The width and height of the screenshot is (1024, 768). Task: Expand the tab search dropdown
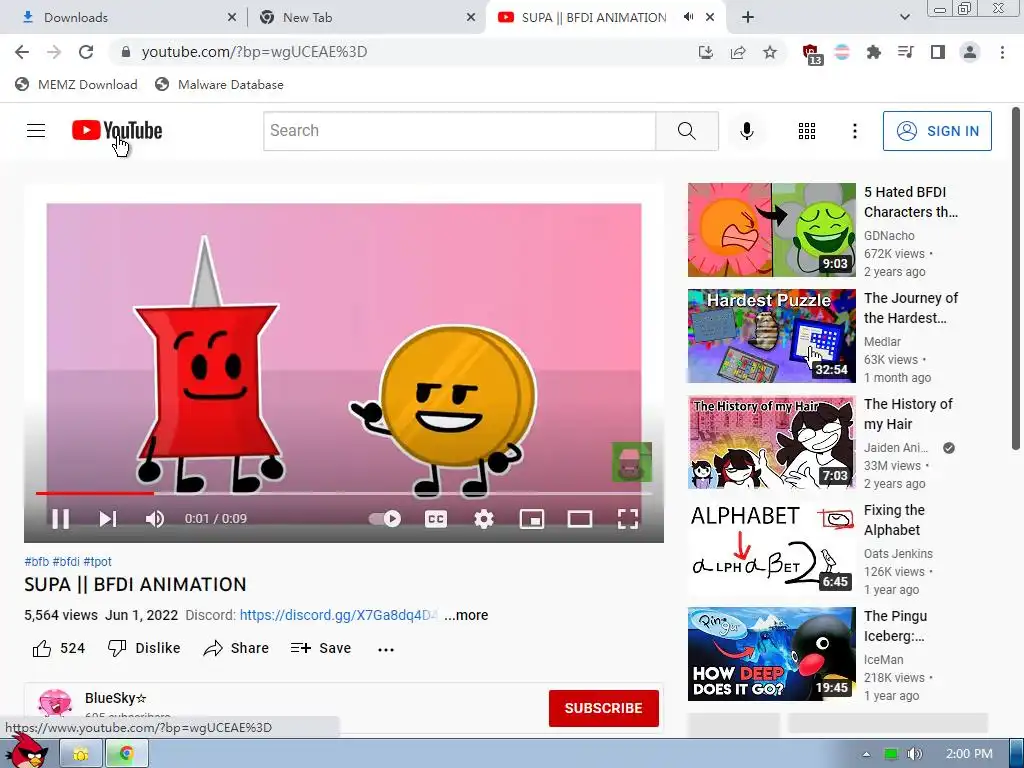(904, 17)
